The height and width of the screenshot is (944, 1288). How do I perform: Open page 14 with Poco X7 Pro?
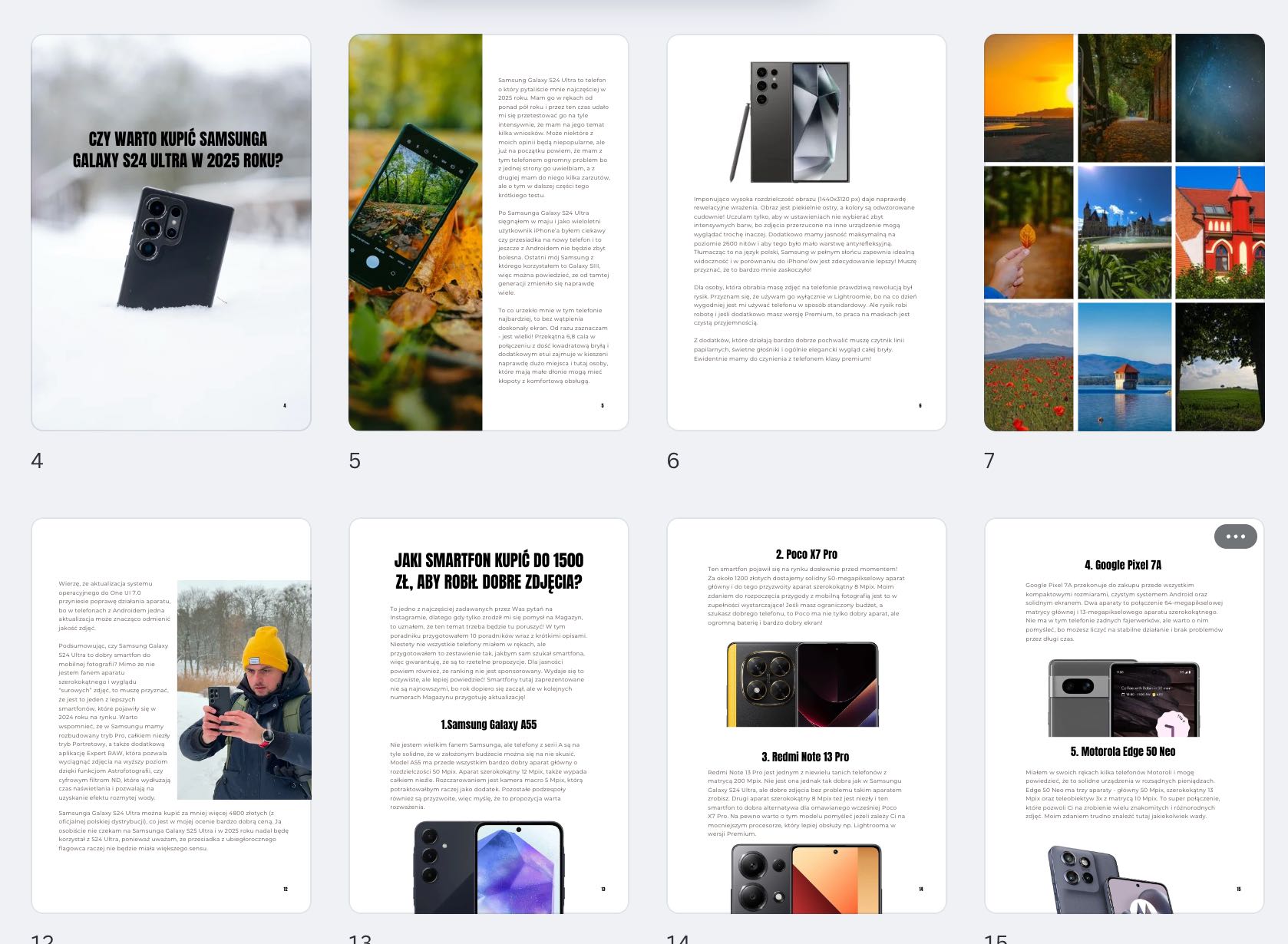(x=806, y=715)
